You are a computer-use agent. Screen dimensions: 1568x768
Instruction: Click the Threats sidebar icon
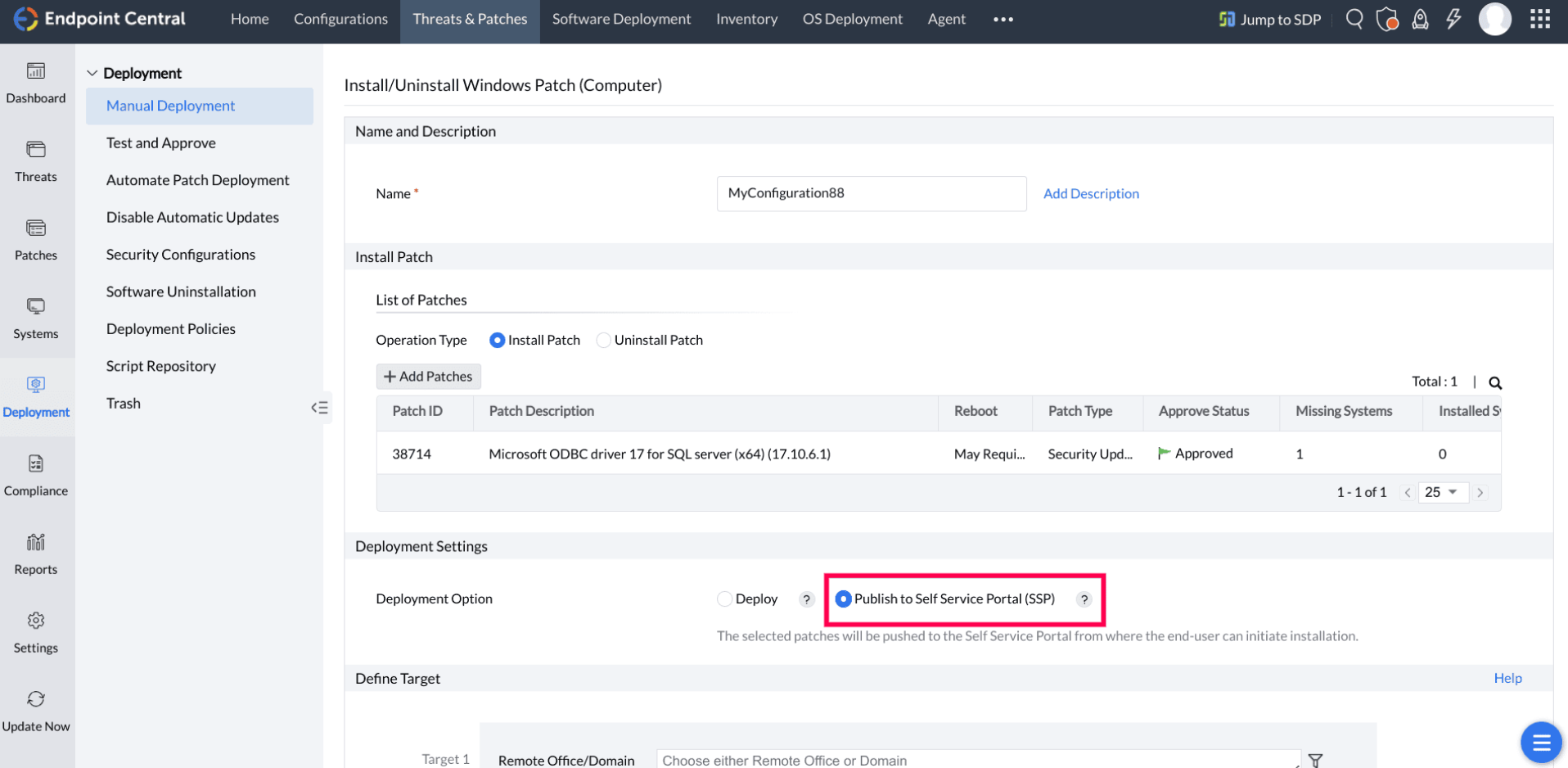(x=36, y=161)
